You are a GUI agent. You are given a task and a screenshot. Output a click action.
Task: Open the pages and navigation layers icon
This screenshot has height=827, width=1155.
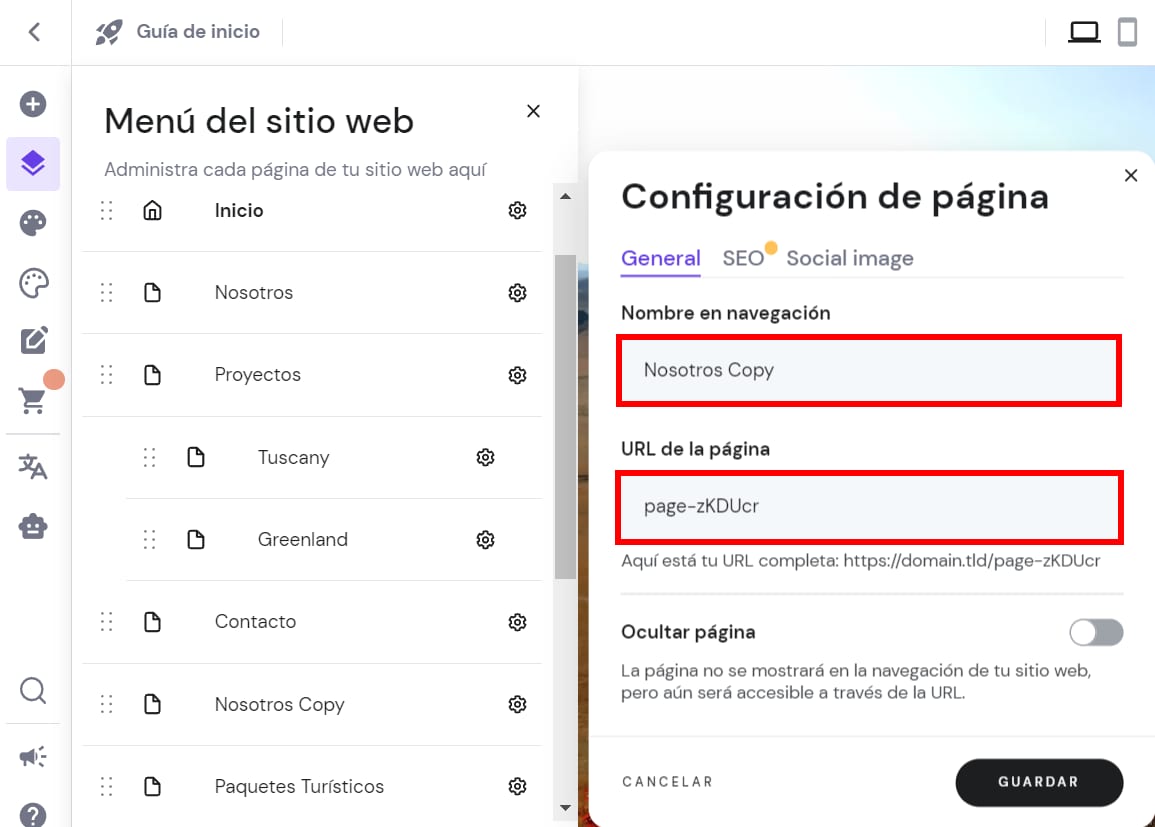33,163
